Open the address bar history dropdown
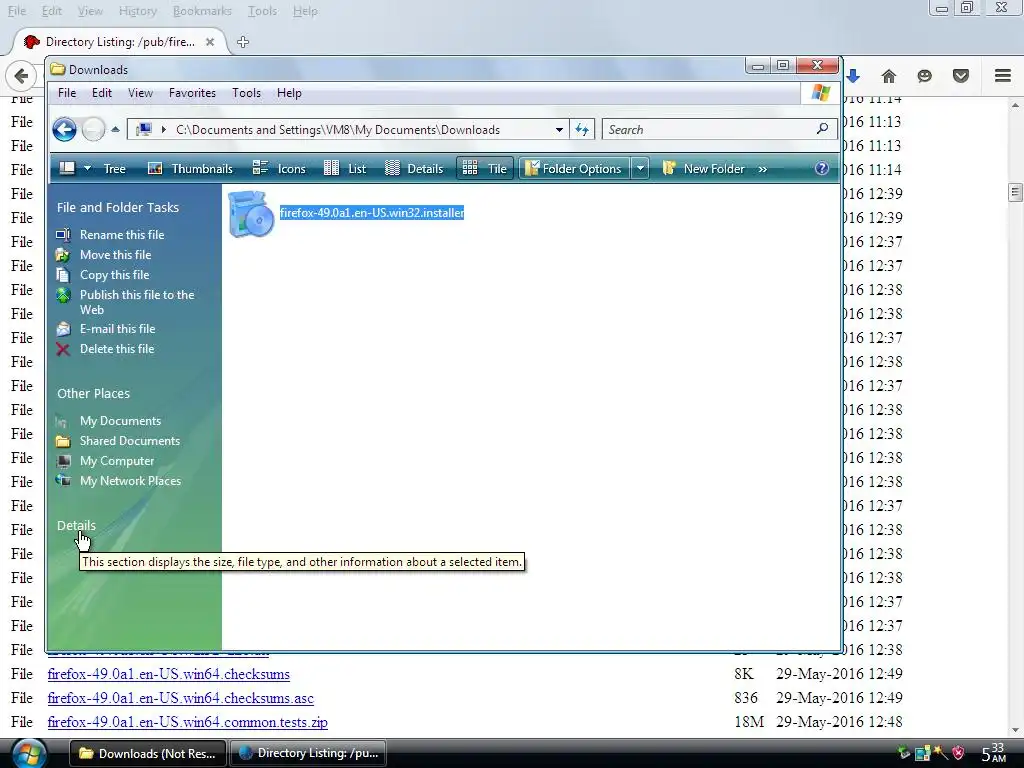Screen dimensions: 1024x768 click(x=559, y=129)
